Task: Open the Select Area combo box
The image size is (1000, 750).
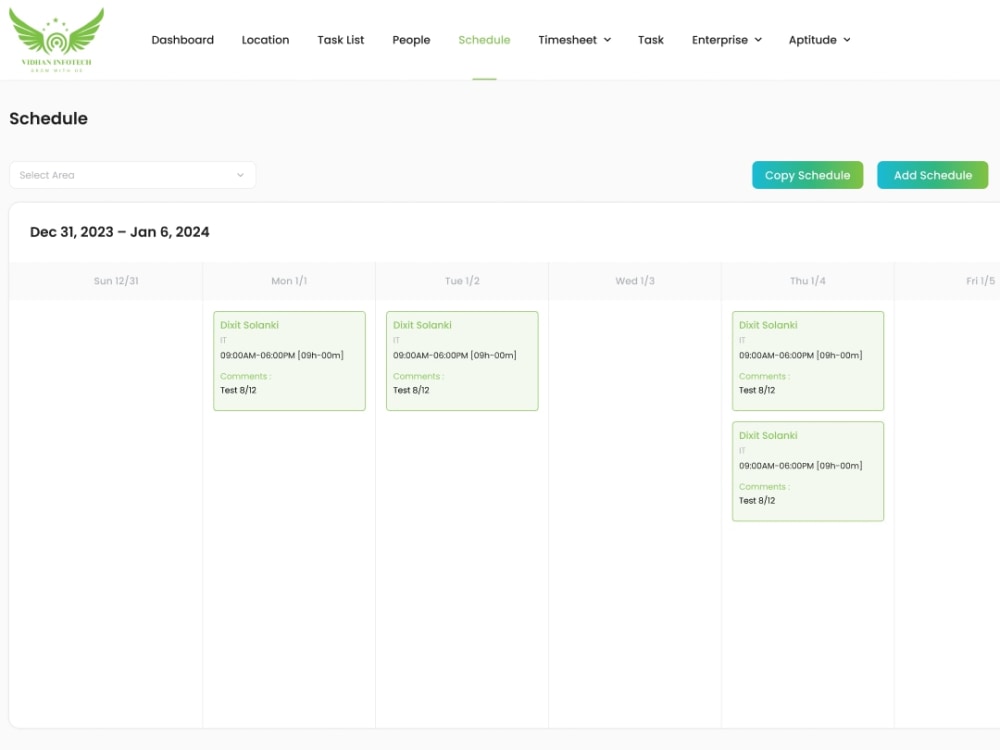Action: (x=133, y=175)
